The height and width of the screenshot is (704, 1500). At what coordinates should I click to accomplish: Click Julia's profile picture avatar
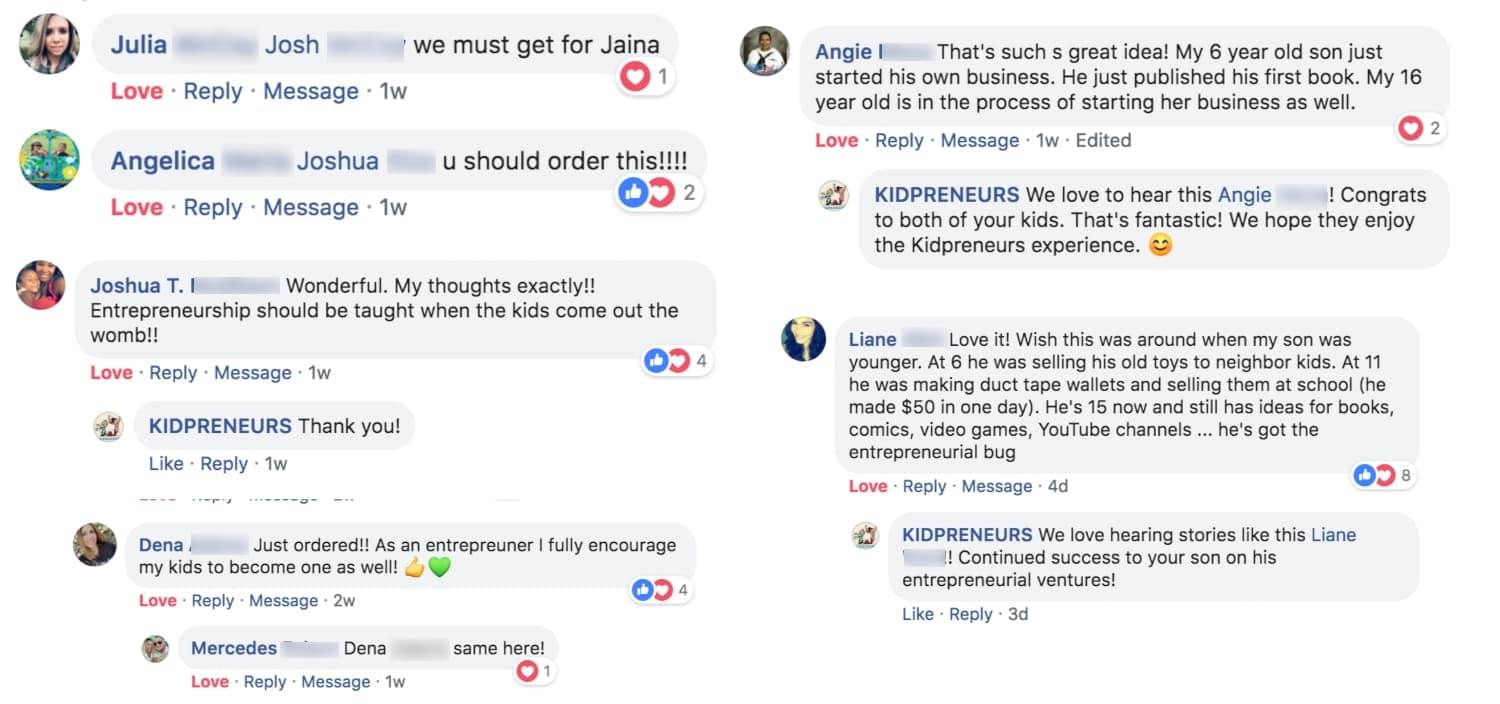(x=49, y=44)
